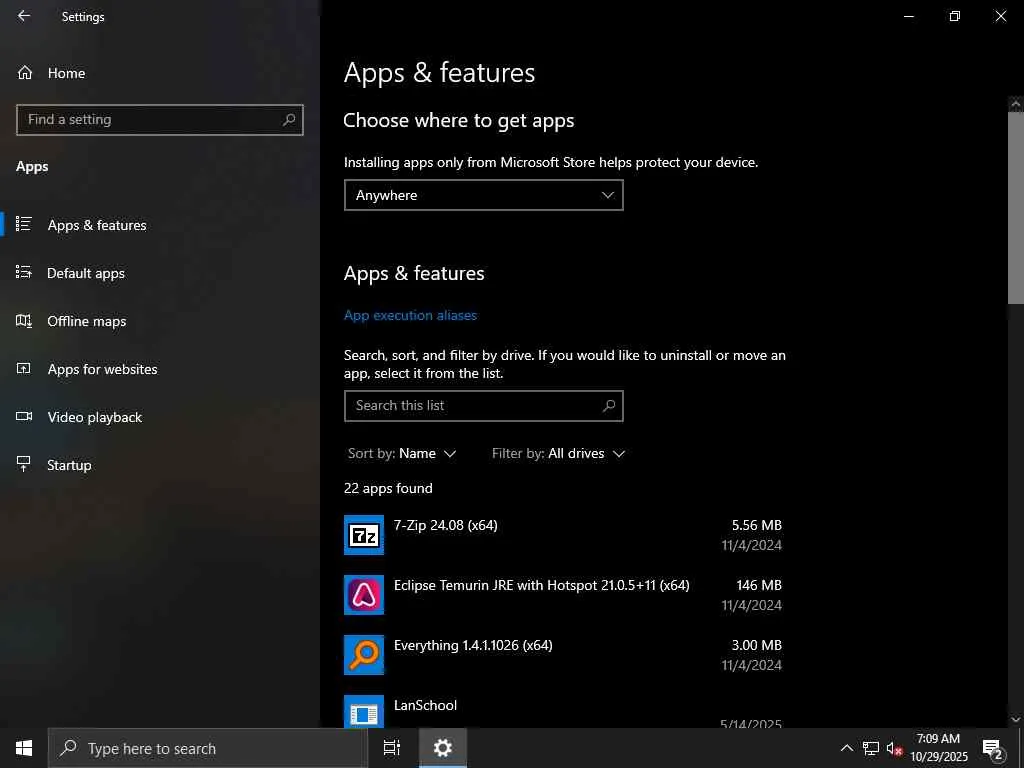Click the Default apps sidebar icon
This screenshot has width=1024, height=768.
[24, 272]
